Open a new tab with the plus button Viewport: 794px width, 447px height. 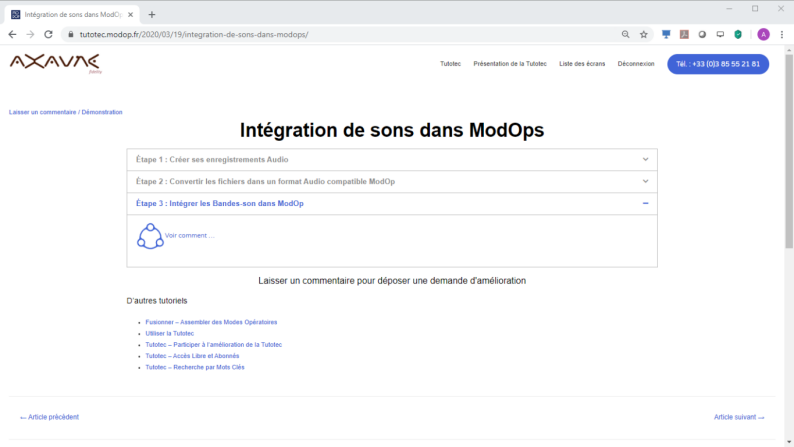[x=151, y=15]
